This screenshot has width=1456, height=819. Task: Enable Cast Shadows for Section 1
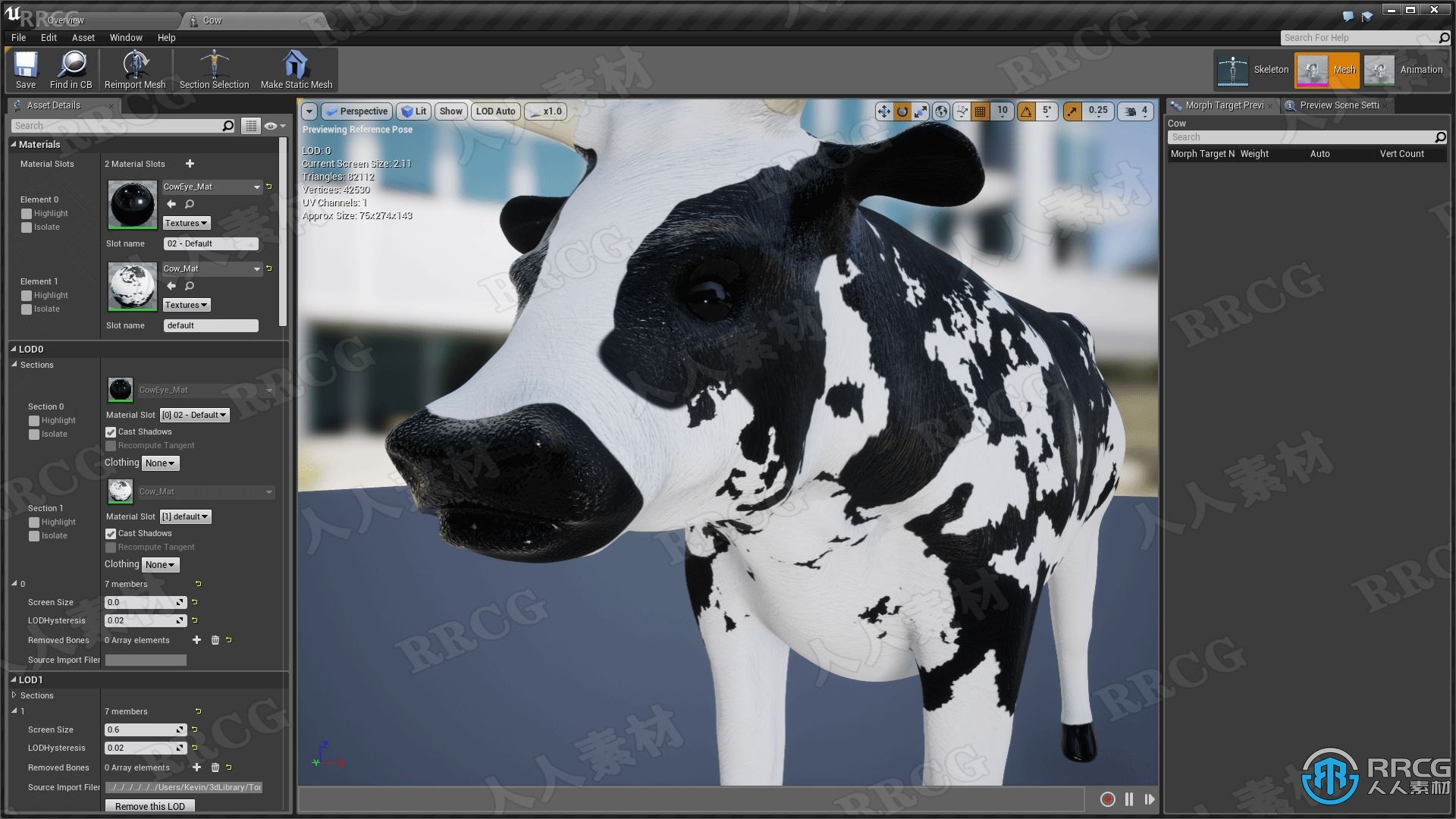pos(112,533)
